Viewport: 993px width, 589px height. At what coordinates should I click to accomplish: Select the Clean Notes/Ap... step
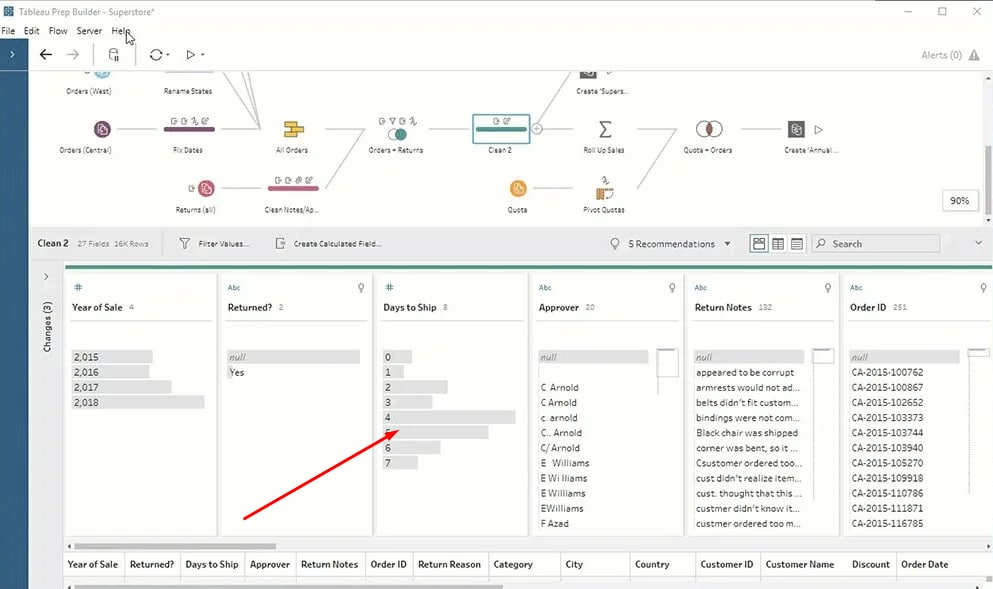293,188
